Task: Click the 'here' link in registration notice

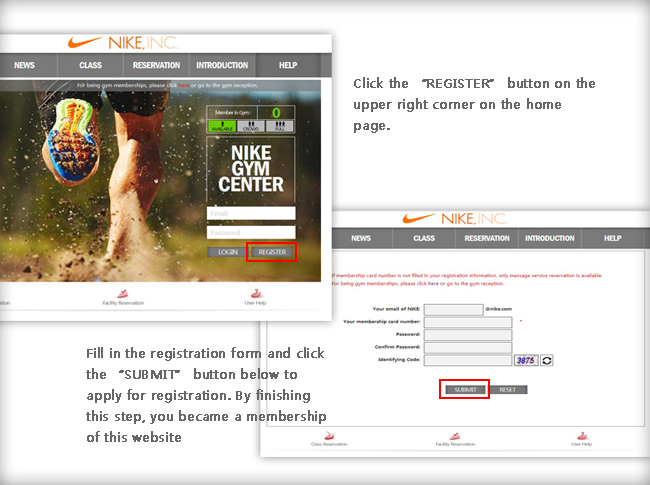Action: pos(433,284)
